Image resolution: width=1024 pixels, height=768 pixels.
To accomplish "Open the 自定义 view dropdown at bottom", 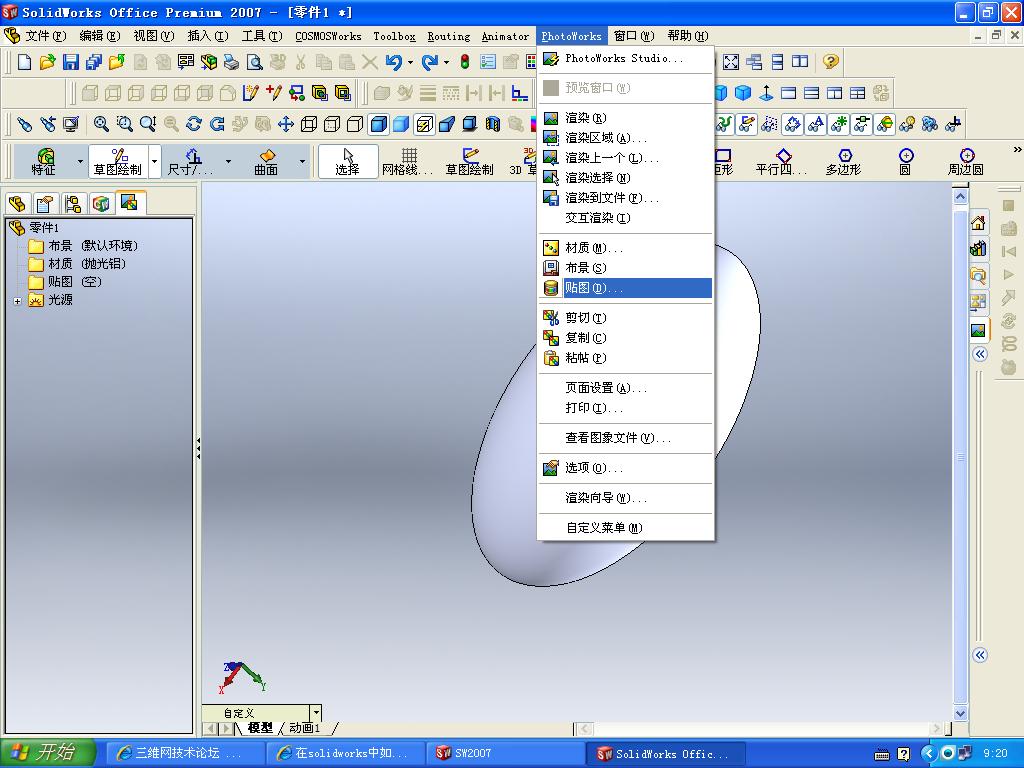I will (316, 712).
